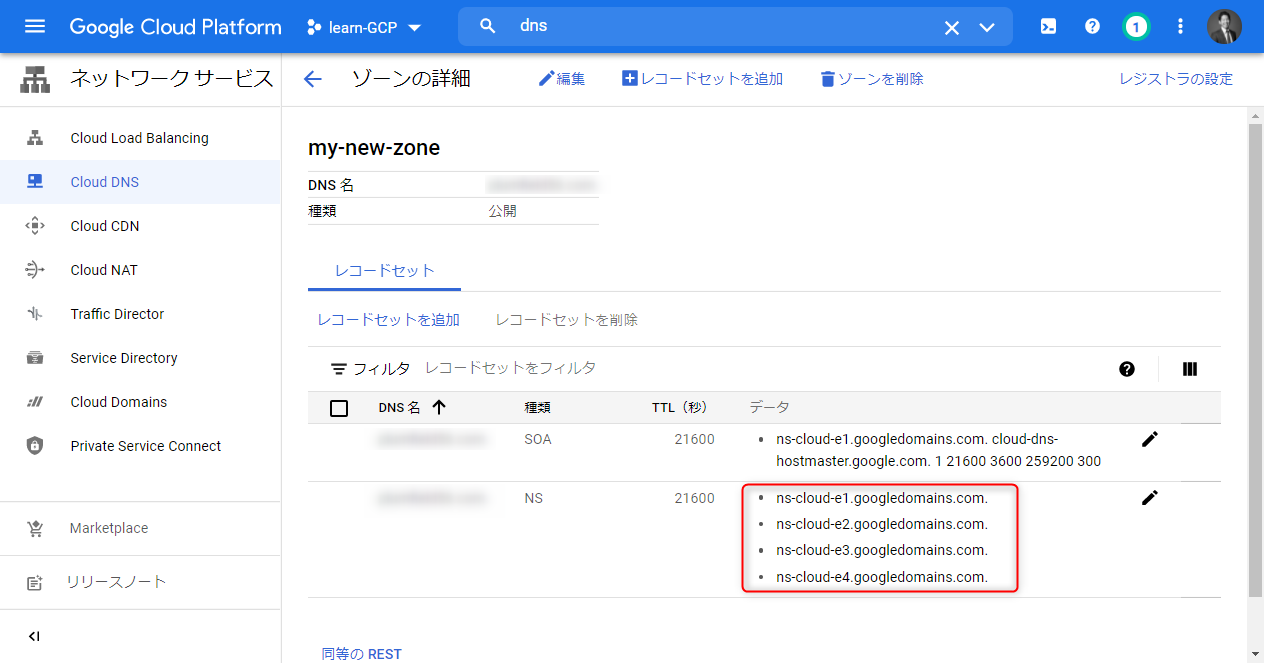Image resolution: width=1264 pixels, height=663 pixels.
Task: Click the Google Cloud Platform logo text
Action: click(176, 27)
